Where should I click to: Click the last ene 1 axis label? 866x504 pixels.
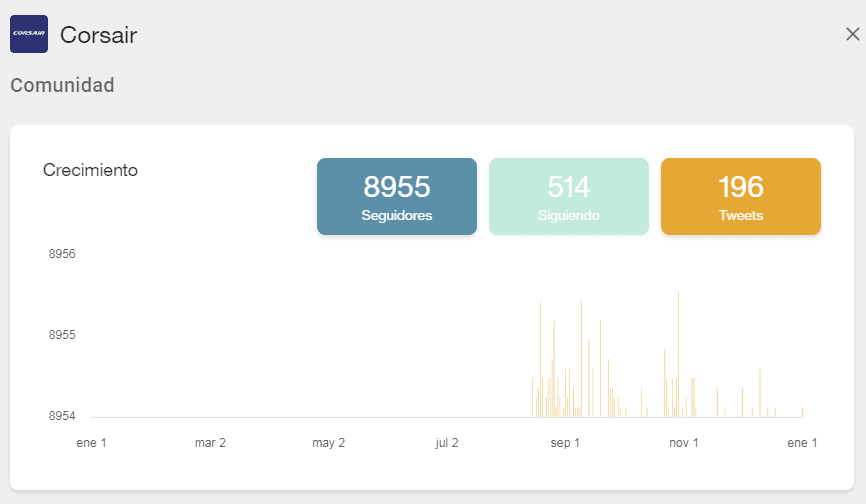click(802, 443)
